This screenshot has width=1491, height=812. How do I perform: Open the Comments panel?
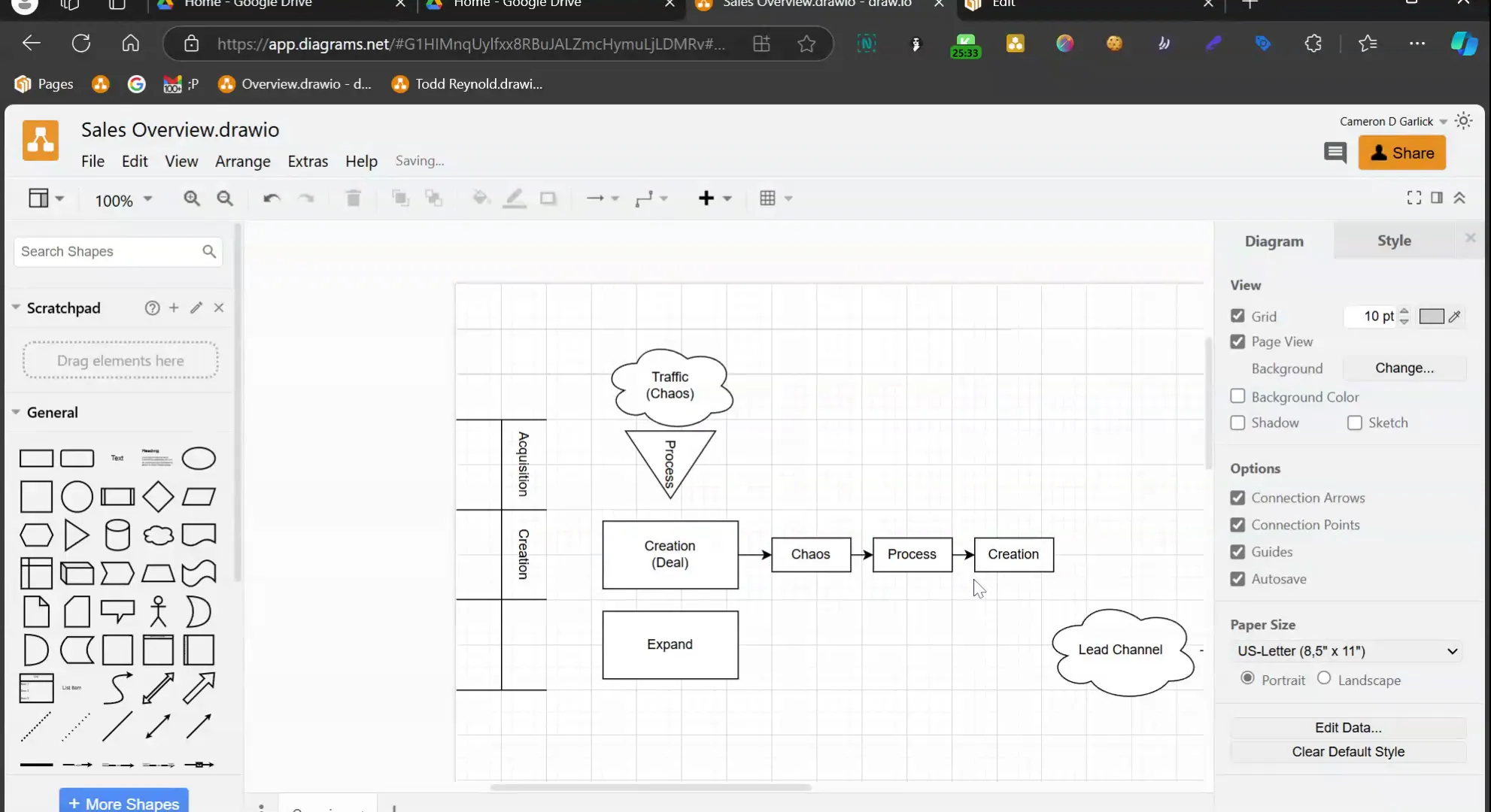click(x=1335, y=153)
